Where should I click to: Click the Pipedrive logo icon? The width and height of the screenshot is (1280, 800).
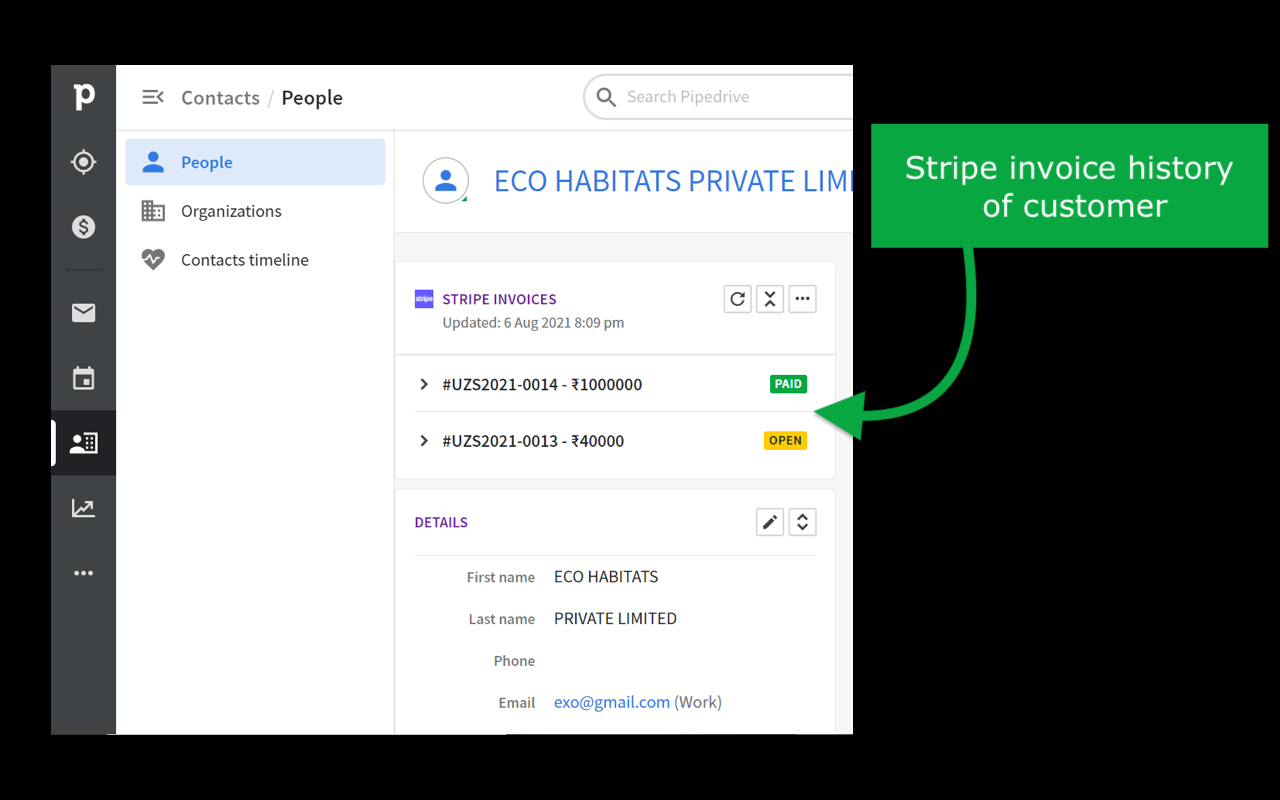point(84,97)
